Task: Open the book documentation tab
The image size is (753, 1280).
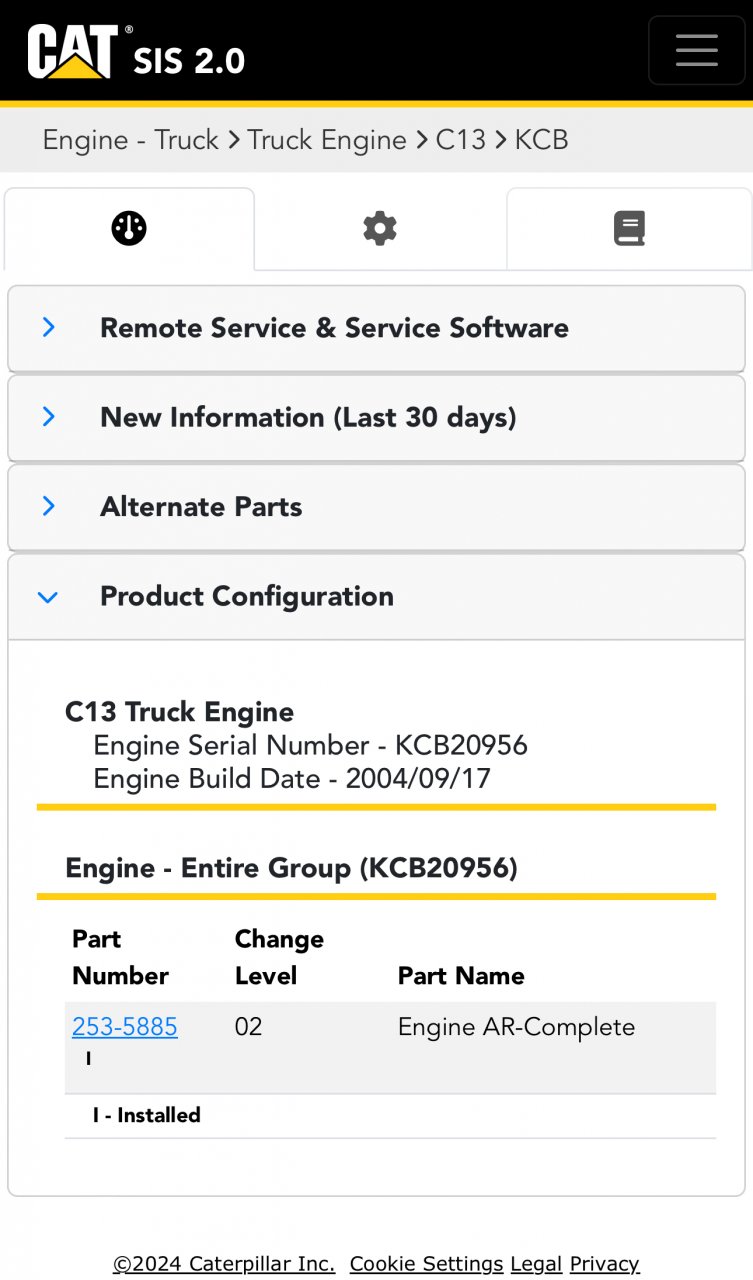Action: pyautogui.click(x=629, y=229)
